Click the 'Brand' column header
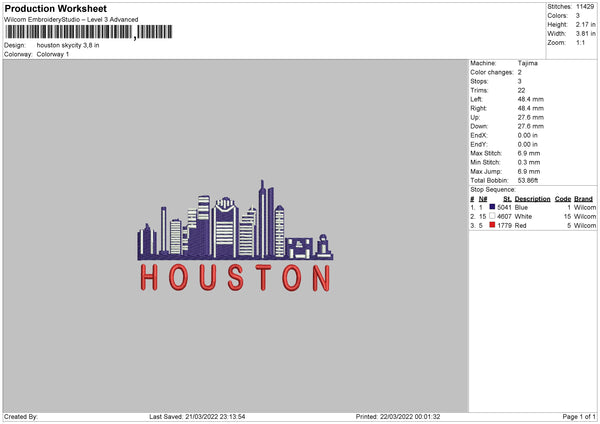Image resolution: width=600 pixels, height=424 pixels. click(x=583, y=199)
